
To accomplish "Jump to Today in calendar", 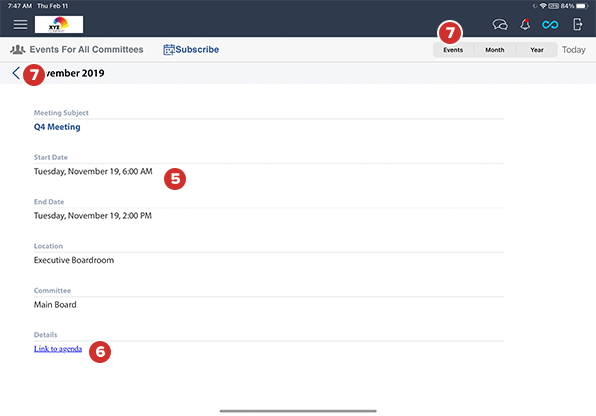I will click(574, 50).
